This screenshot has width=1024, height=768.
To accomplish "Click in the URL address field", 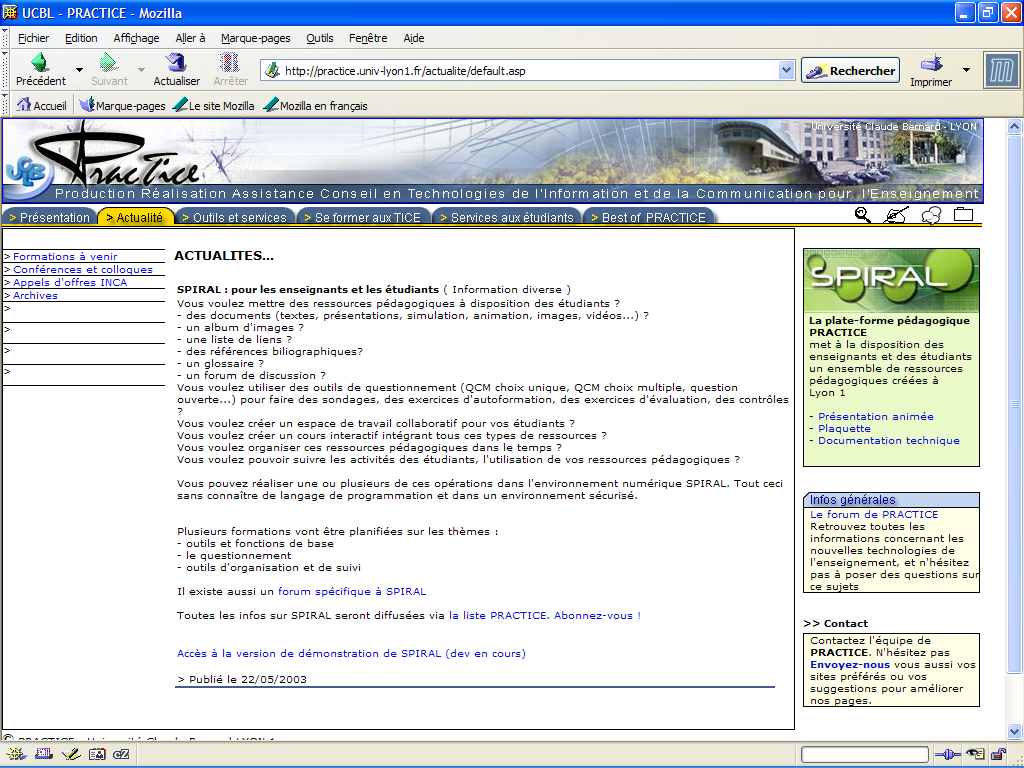I will point(529,71).
